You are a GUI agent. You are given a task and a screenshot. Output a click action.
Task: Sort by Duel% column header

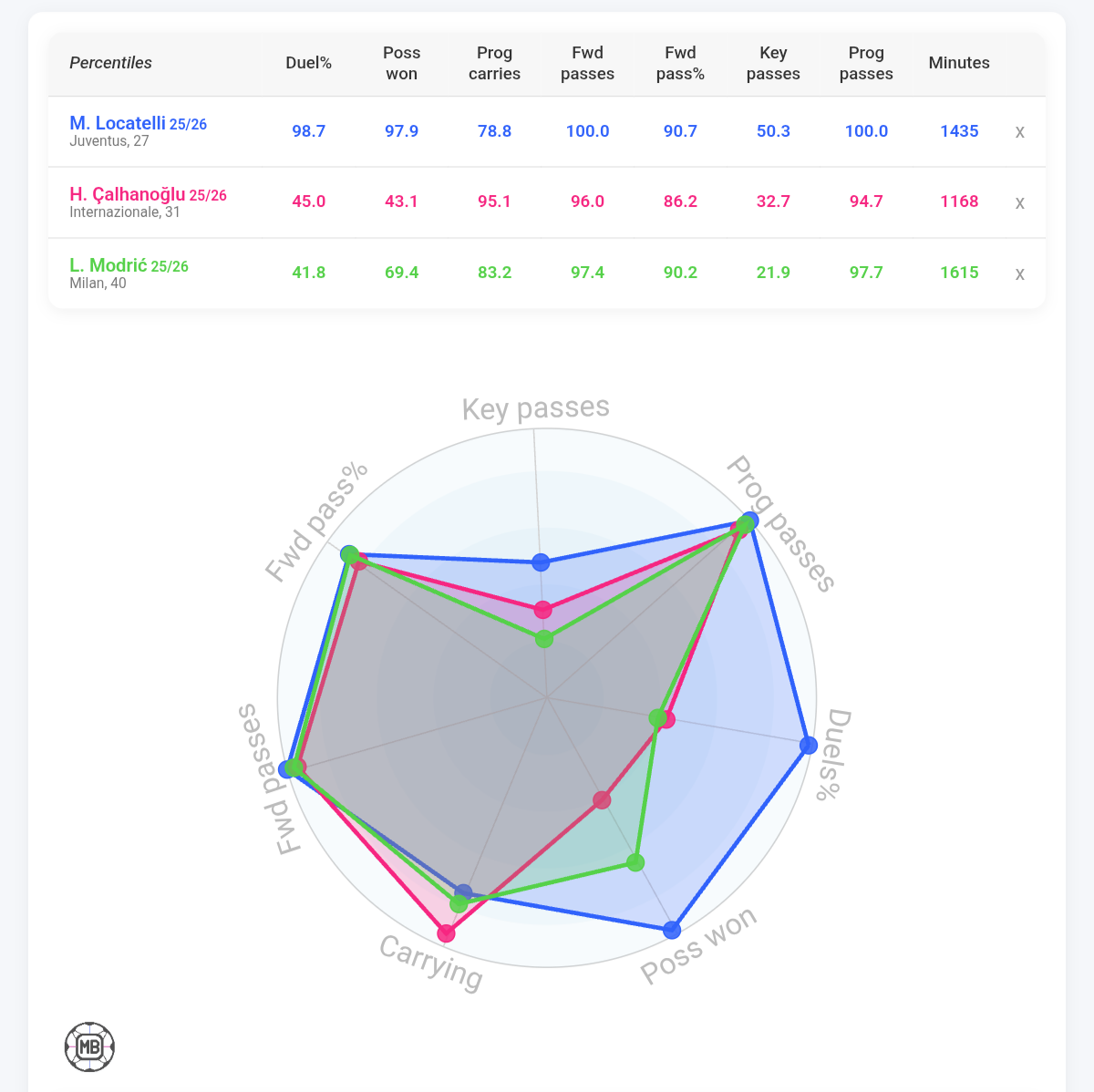point(309,63)
